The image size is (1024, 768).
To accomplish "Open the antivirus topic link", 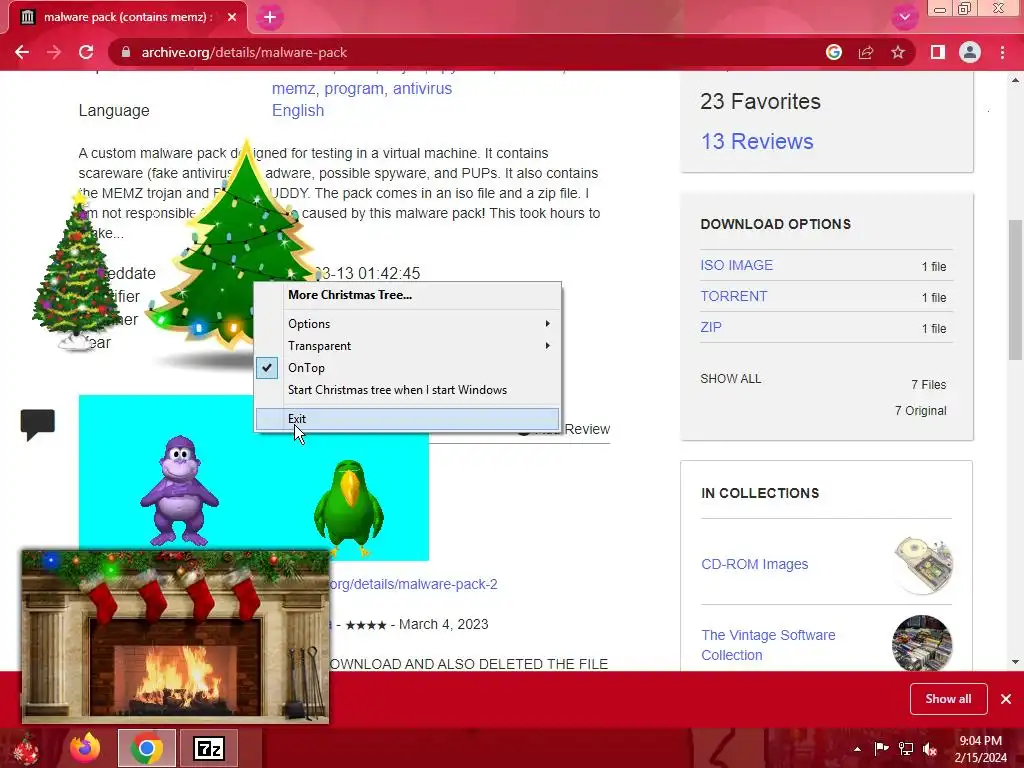I will [x=422, y=88].
